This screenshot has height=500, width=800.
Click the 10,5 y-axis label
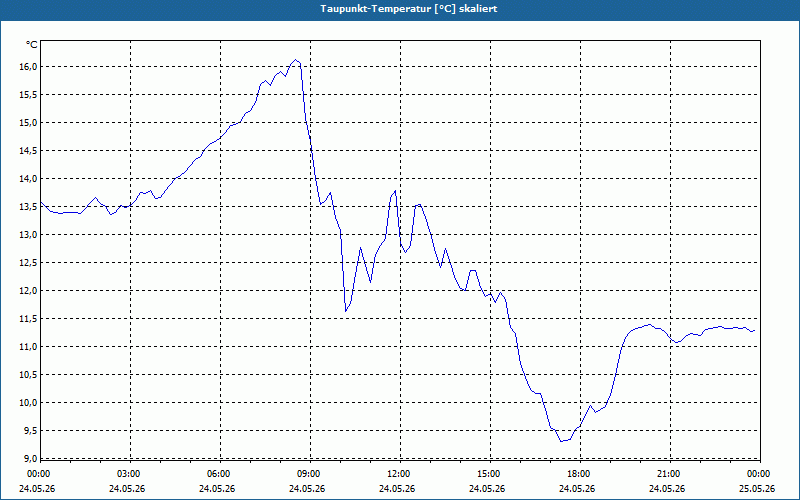(29, 375)
